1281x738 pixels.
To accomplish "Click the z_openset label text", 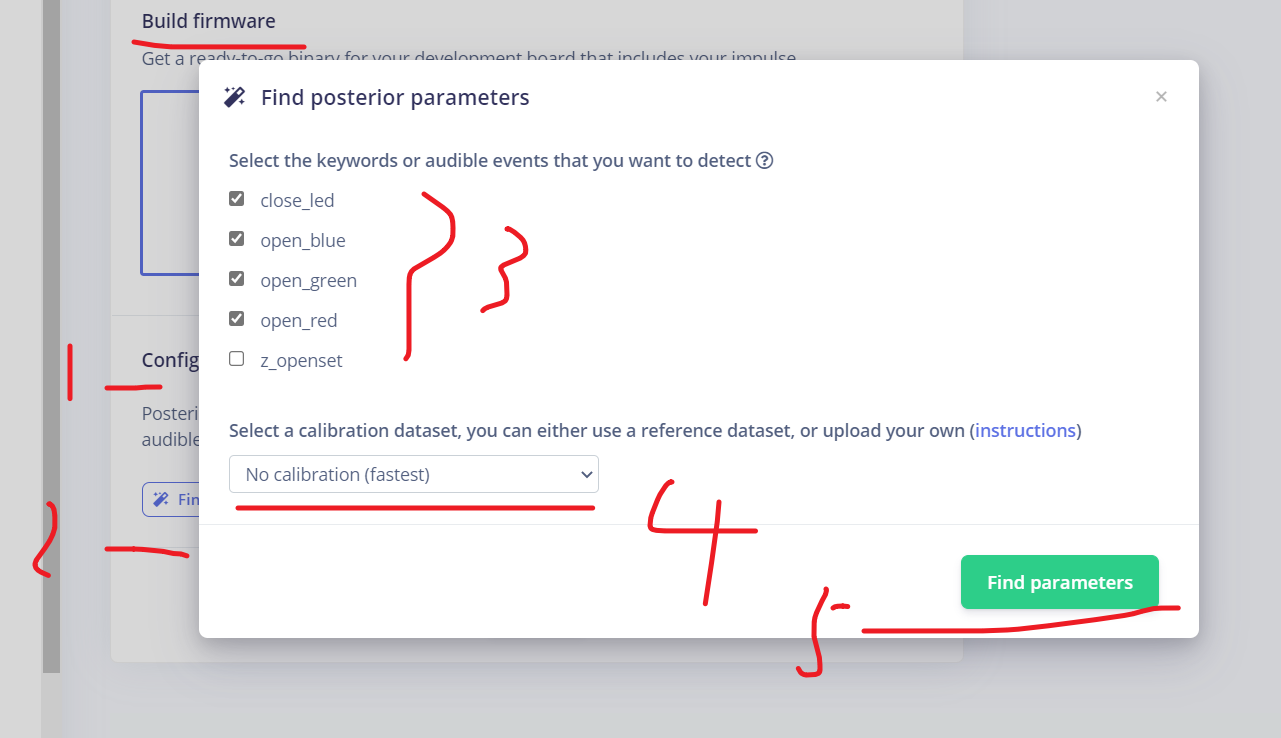I will tap(301, 361).
